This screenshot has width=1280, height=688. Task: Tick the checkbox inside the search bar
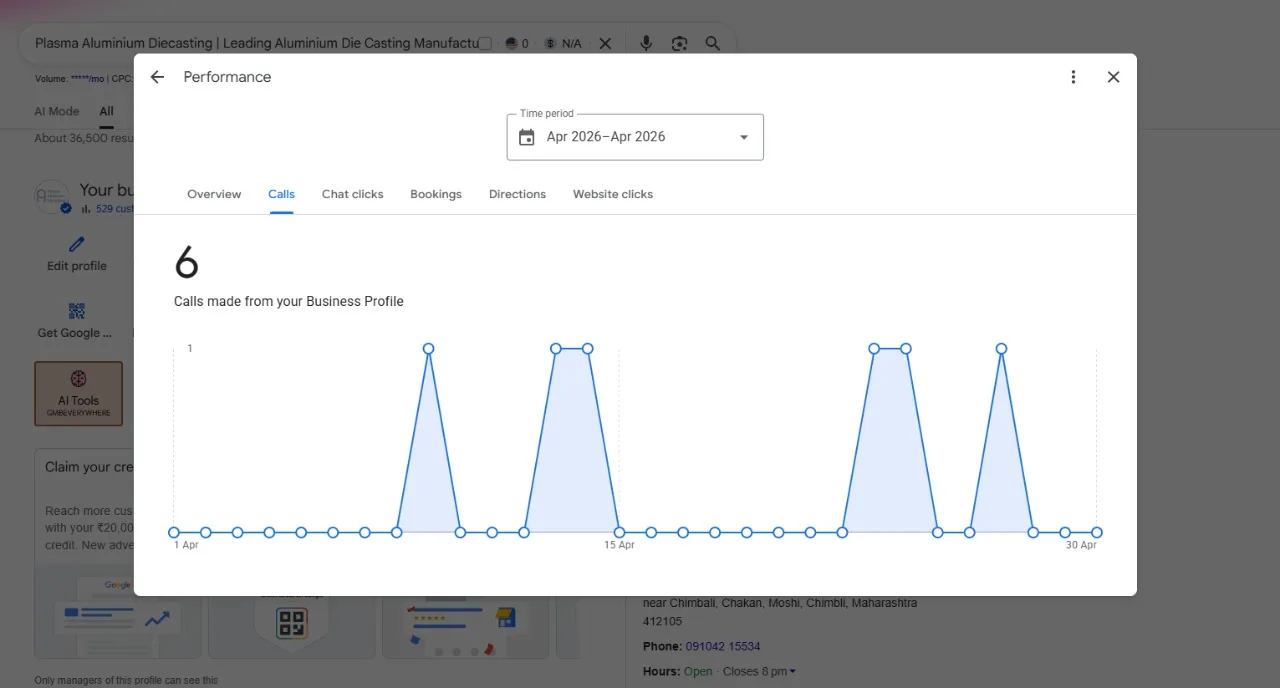485,43
